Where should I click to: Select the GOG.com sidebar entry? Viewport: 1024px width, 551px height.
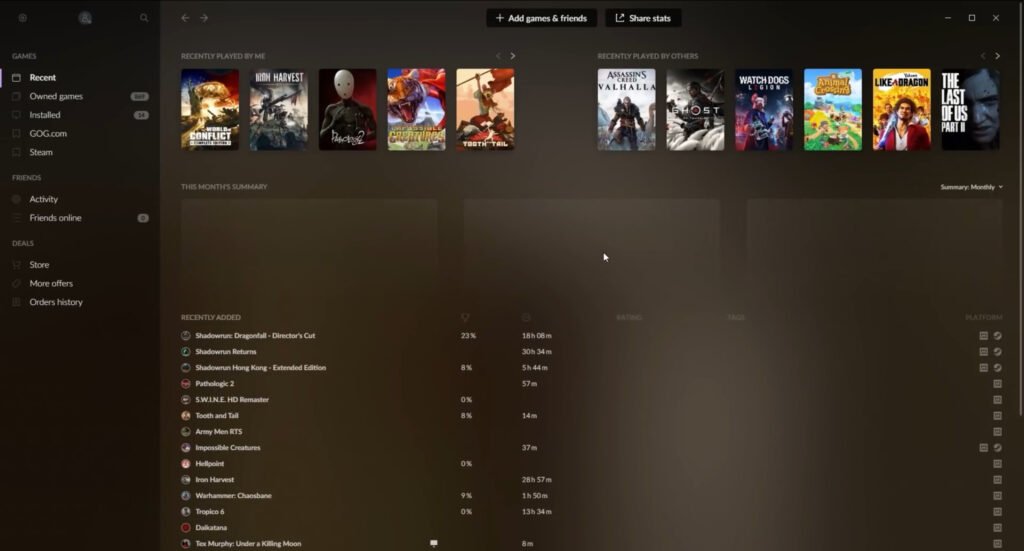click(x=48, y=133)
